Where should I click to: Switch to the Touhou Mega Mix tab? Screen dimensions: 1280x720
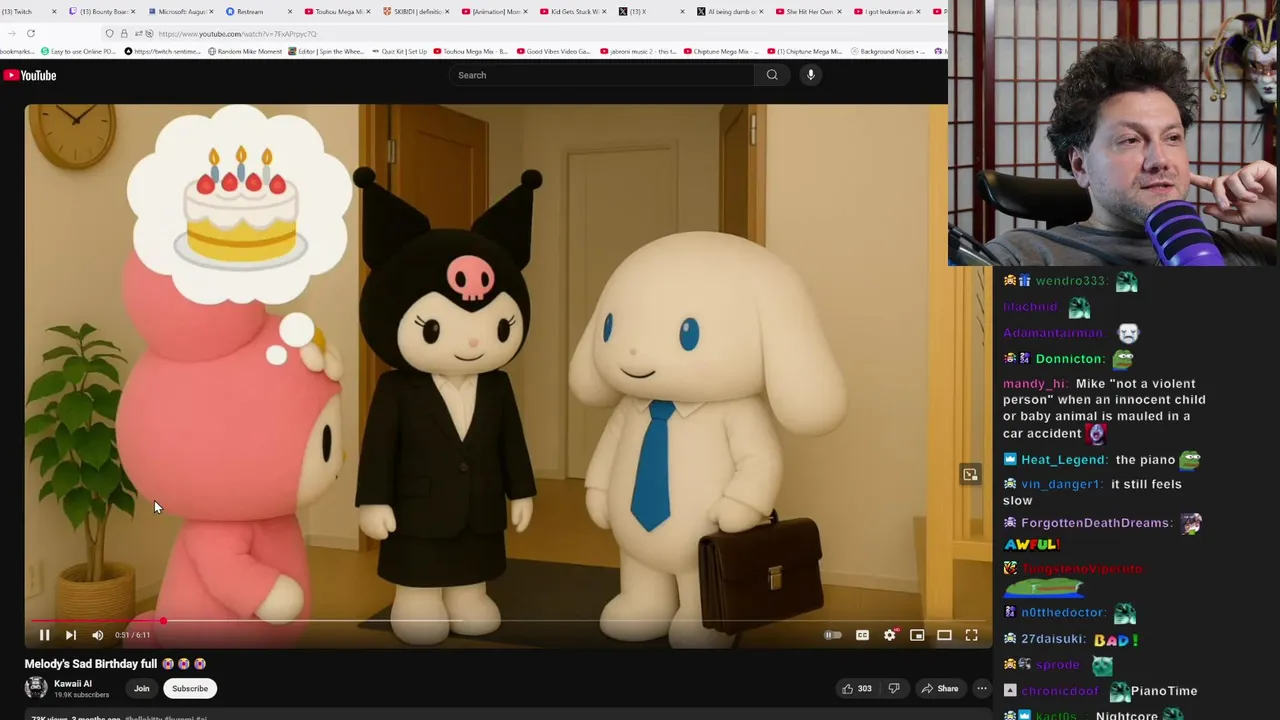click(335, 12)
